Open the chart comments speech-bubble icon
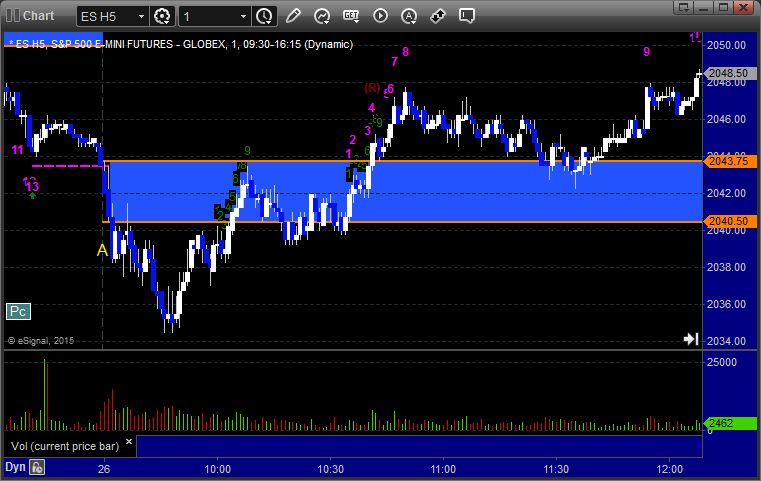 coord(466,16)
